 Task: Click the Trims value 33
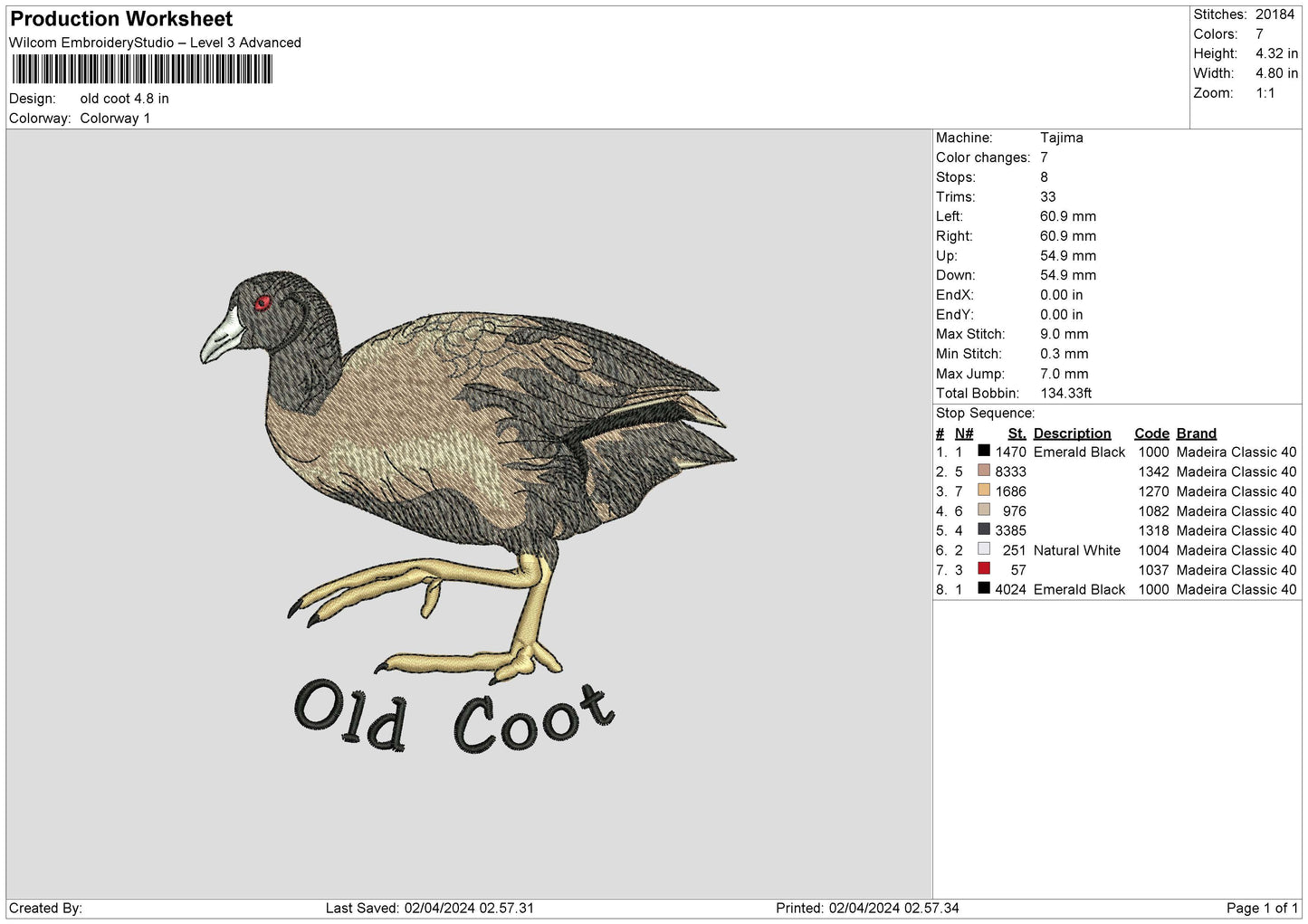pos(1047,196)
